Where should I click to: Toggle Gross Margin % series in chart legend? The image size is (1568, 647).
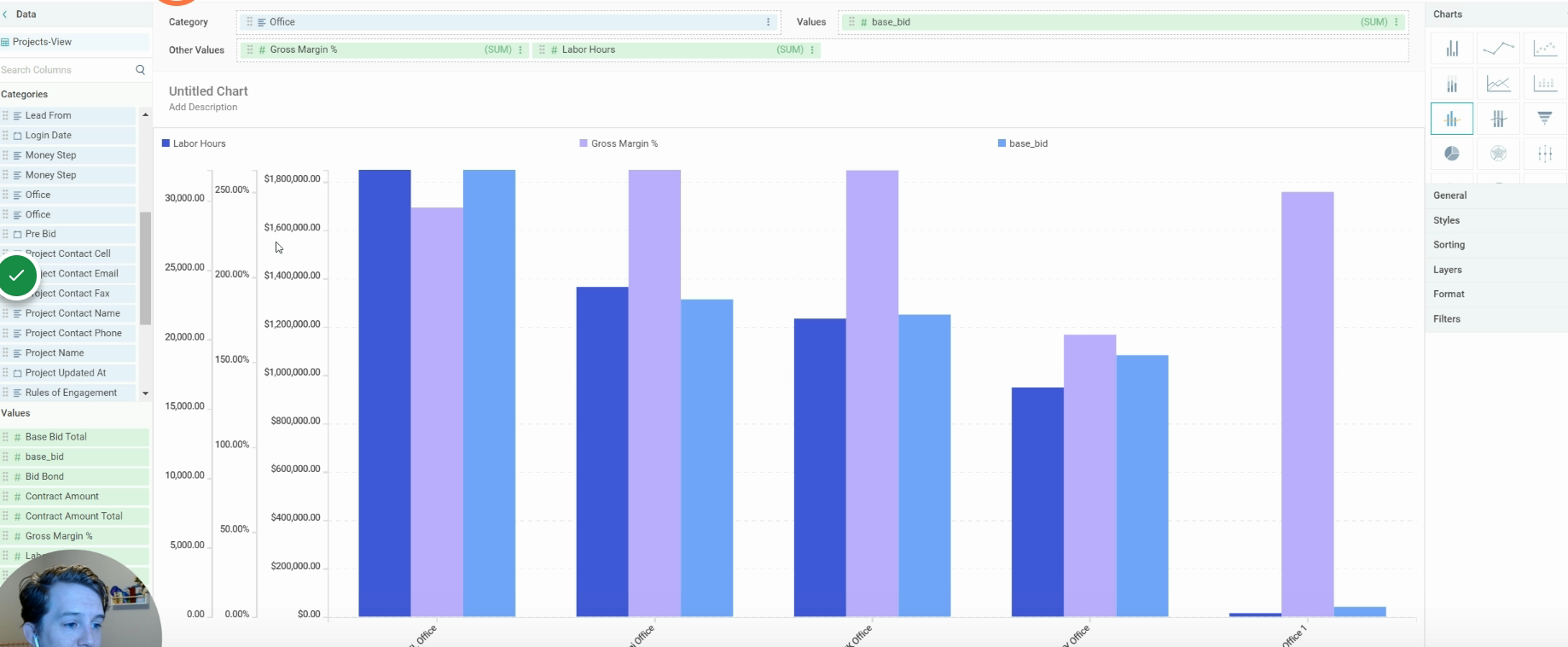pos(618,143)
